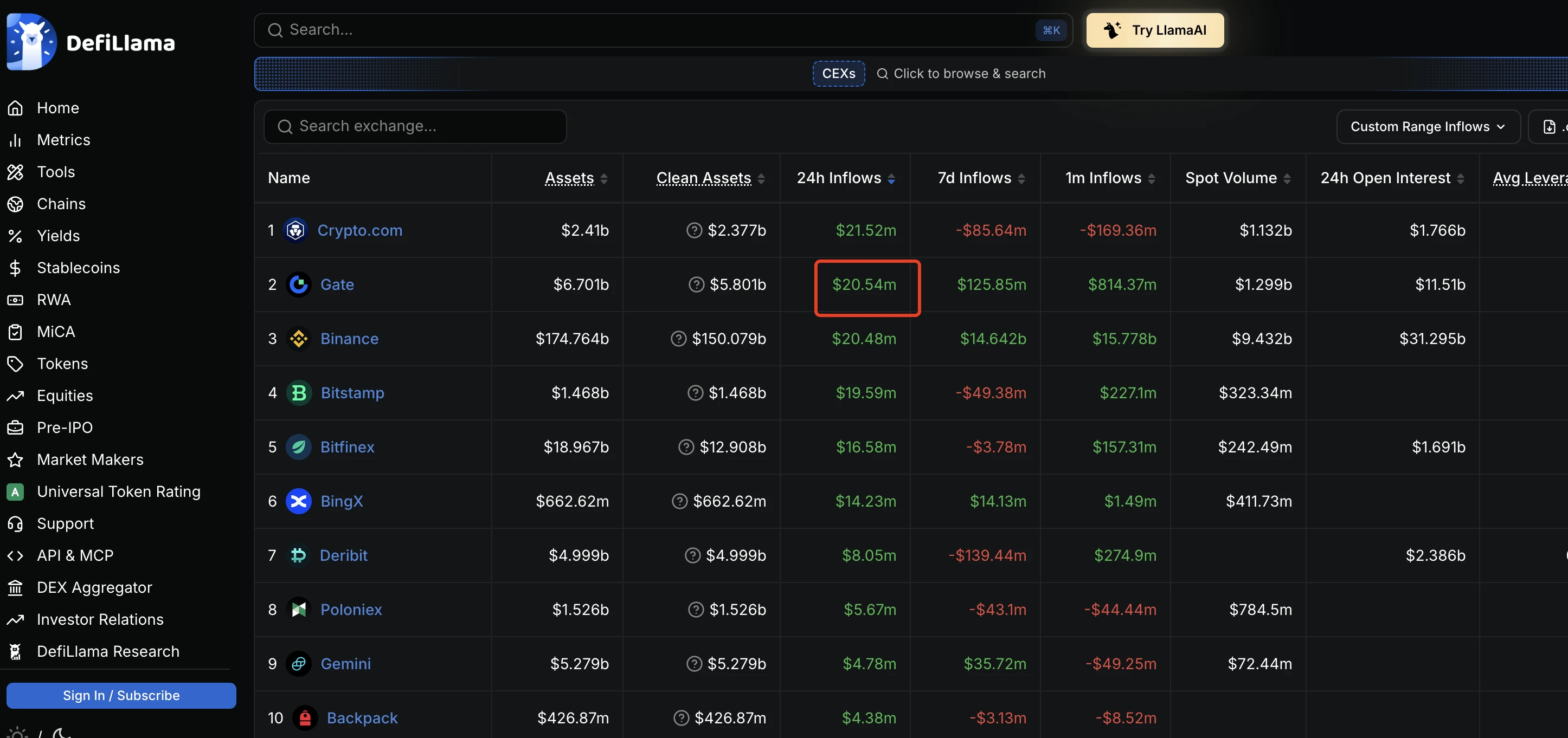Open the Custom Range Inflows dropdown
Image resolution: width=1568 pixels, height=738 pixels.
click(x=1428, y=127)
